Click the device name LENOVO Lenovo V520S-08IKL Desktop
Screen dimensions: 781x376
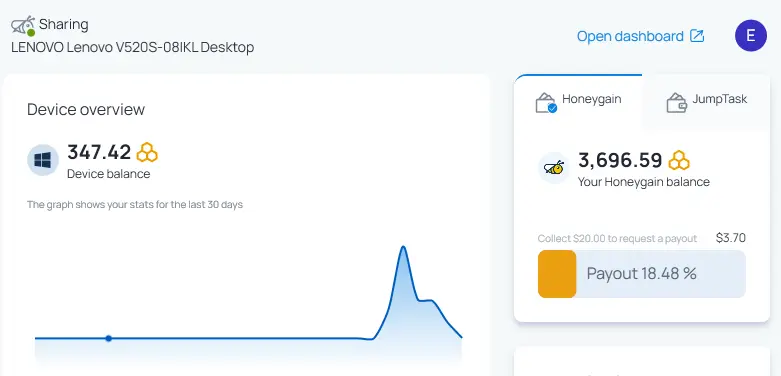click(132, 48)
